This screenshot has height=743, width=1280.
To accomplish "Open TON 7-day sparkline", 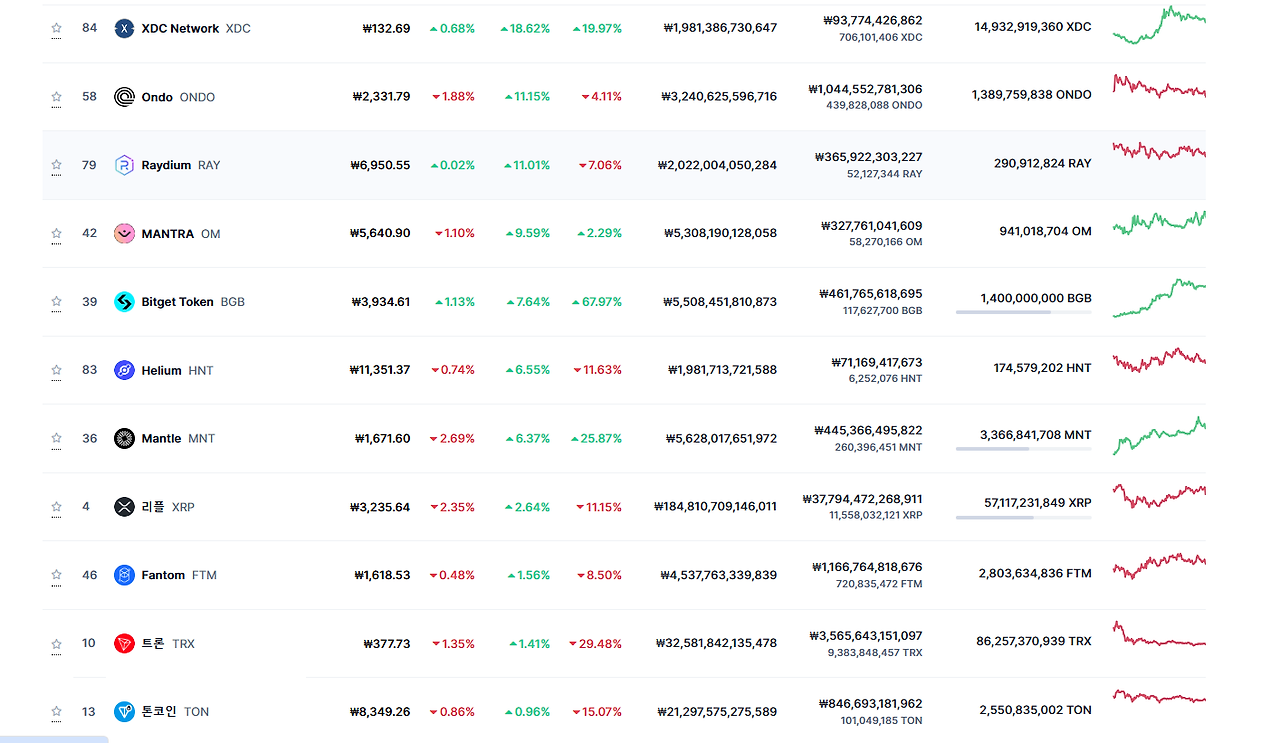I will click(x=1159, y=697).
